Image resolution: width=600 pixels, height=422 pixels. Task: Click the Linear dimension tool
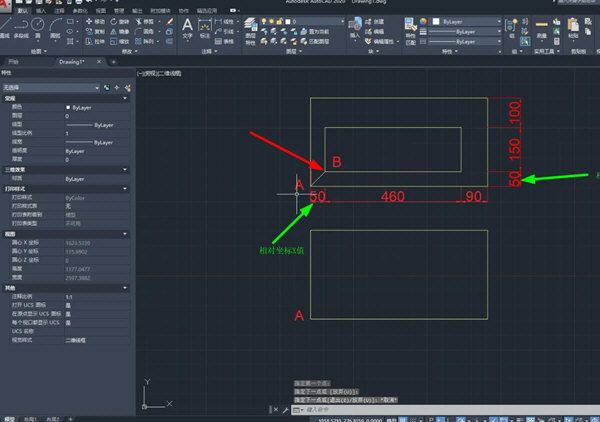tap(224, 21)
